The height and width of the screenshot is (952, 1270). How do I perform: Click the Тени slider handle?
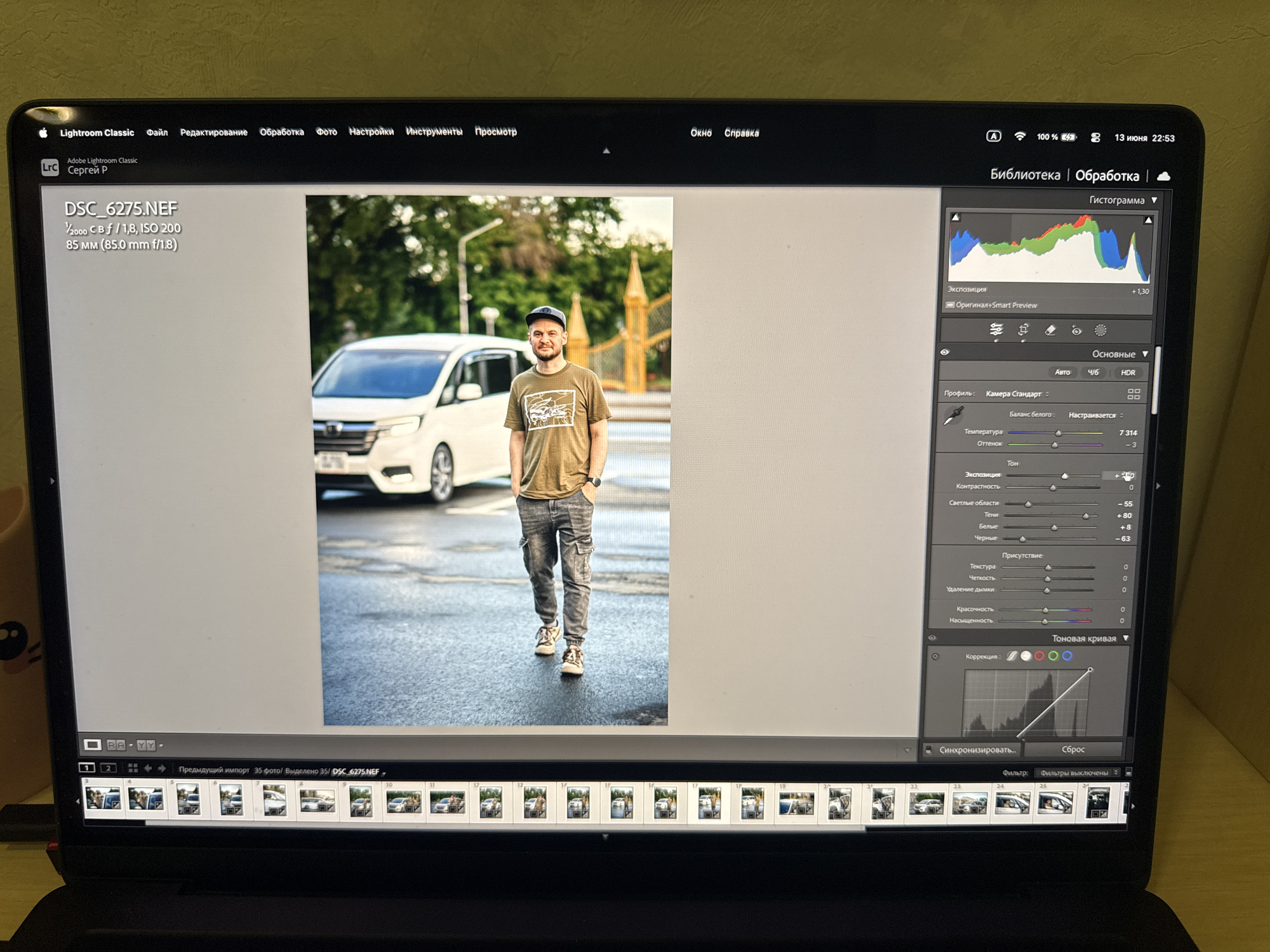(1086, 516)
